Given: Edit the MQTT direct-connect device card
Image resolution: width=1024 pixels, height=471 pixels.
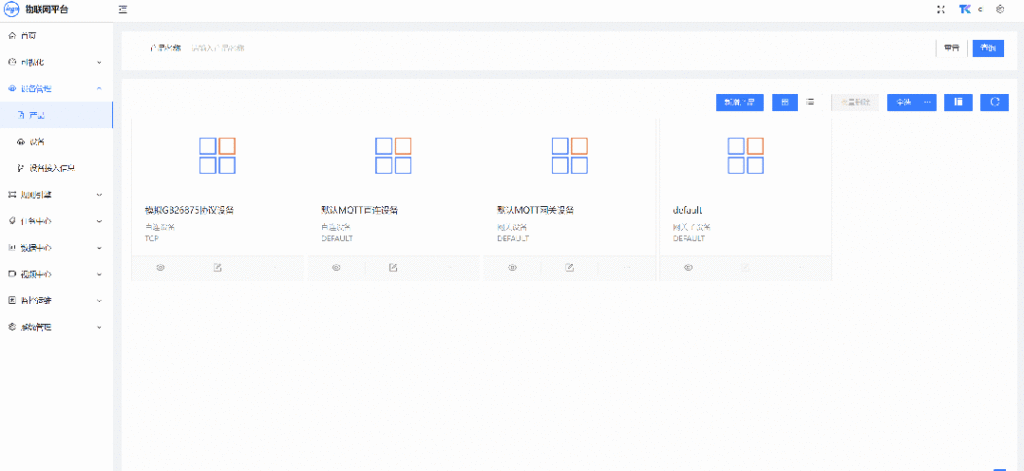Looking at the screenshot, I should tap(394, 268).
